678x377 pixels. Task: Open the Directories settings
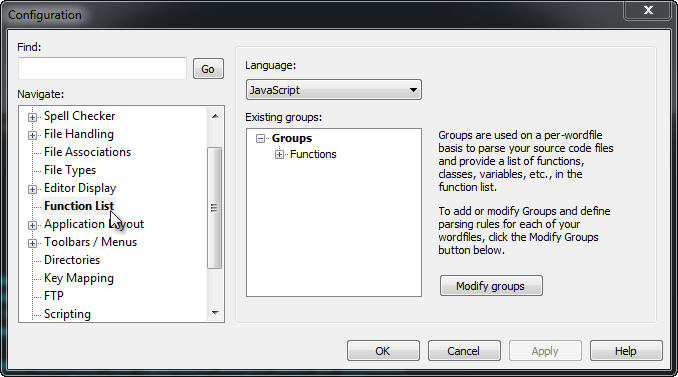pyautogui.click(x=72, y=260)
